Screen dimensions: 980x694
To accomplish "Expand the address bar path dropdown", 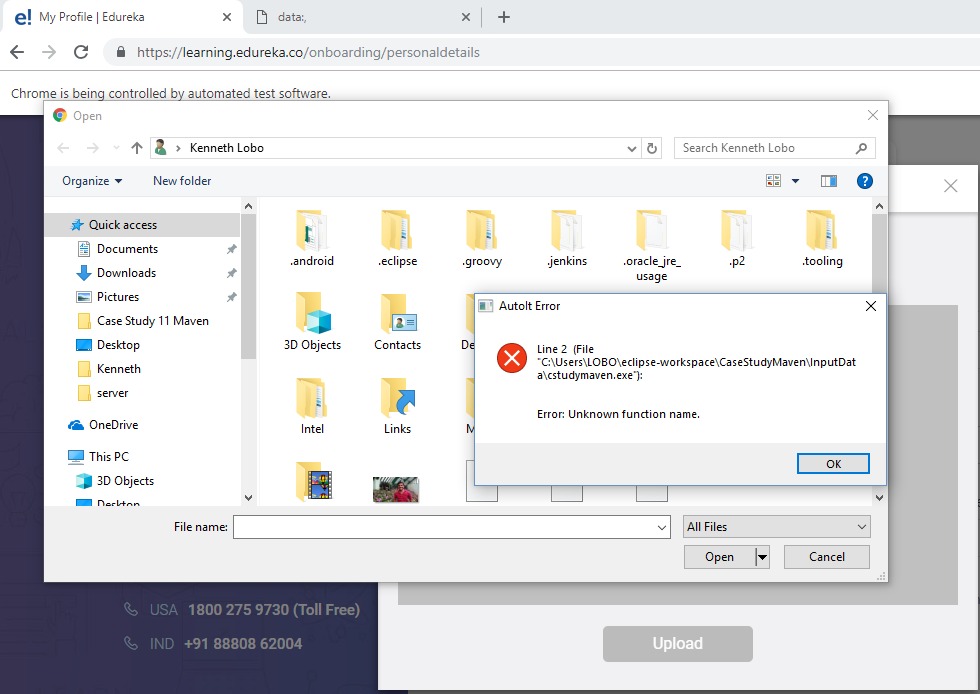I will (632, 148).
